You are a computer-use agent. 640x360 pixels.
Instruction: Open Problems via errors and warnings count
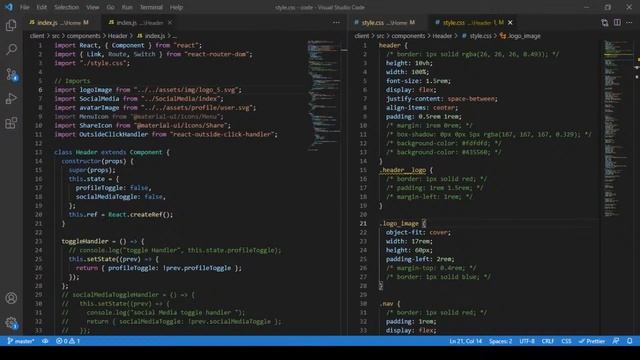pyautogui.click(x=68, y=341)
